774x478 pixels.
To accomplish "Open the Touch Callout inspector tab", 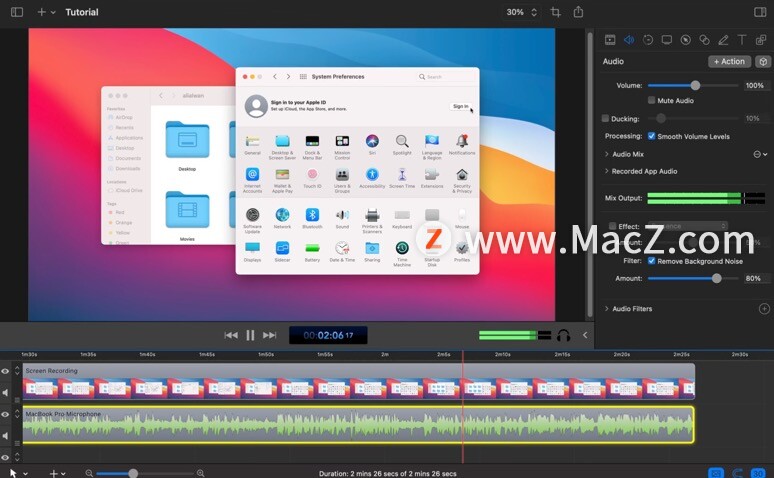I will coord(704,40).
